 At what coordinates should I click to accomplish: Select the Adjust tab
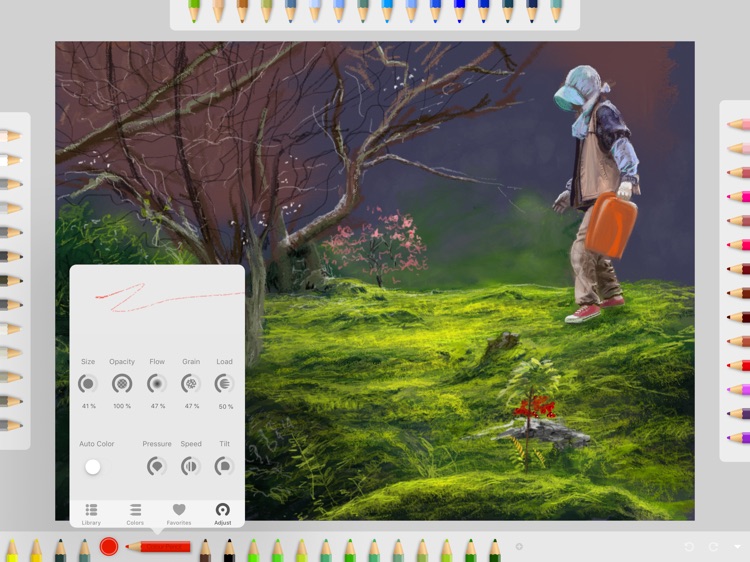pos(223,514)
